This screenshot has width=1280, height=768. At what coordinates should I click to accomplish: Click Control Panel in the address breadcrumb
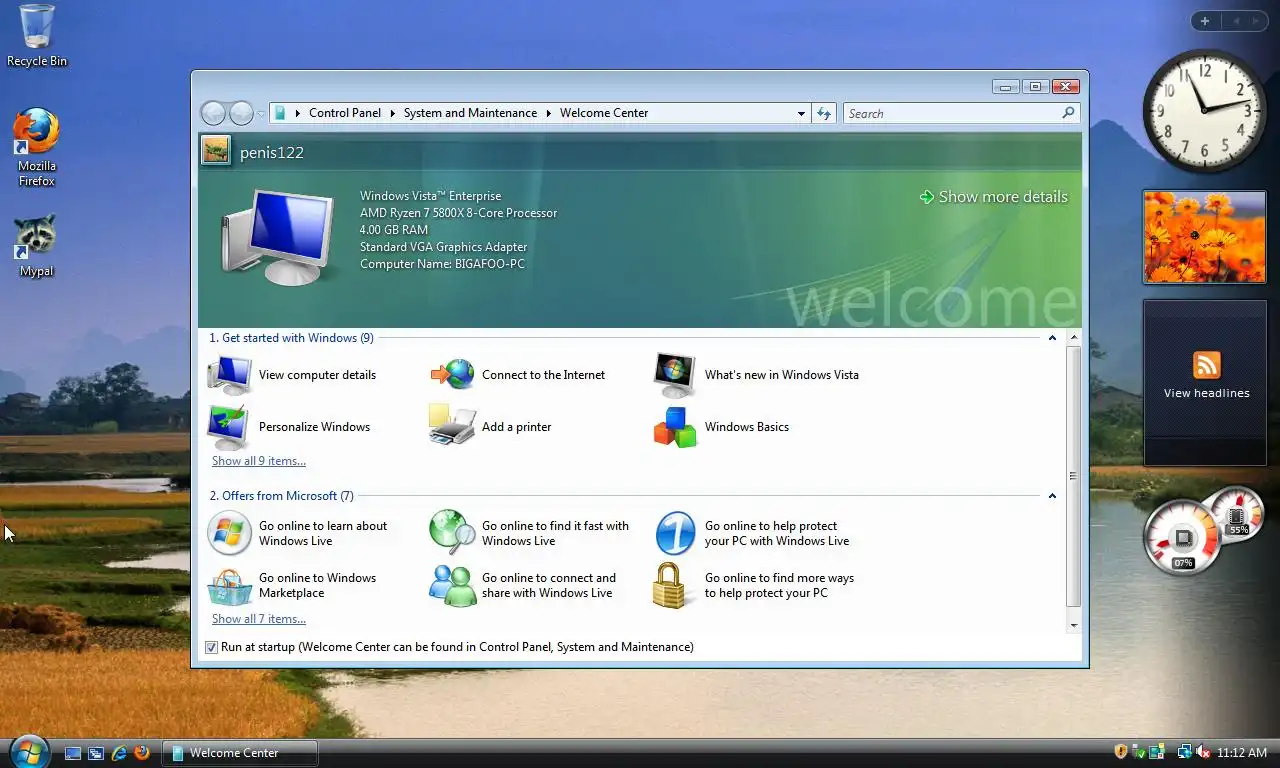(x=345, y=113)
